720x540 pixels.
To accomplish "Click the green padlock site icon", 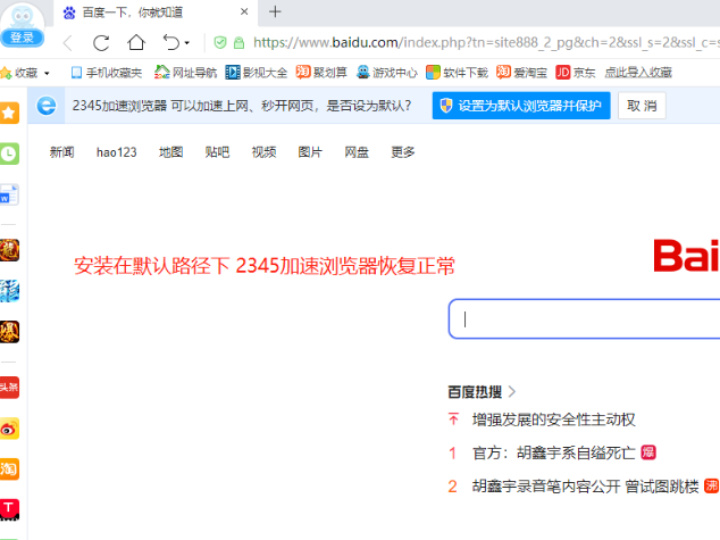I will point(239,43).
